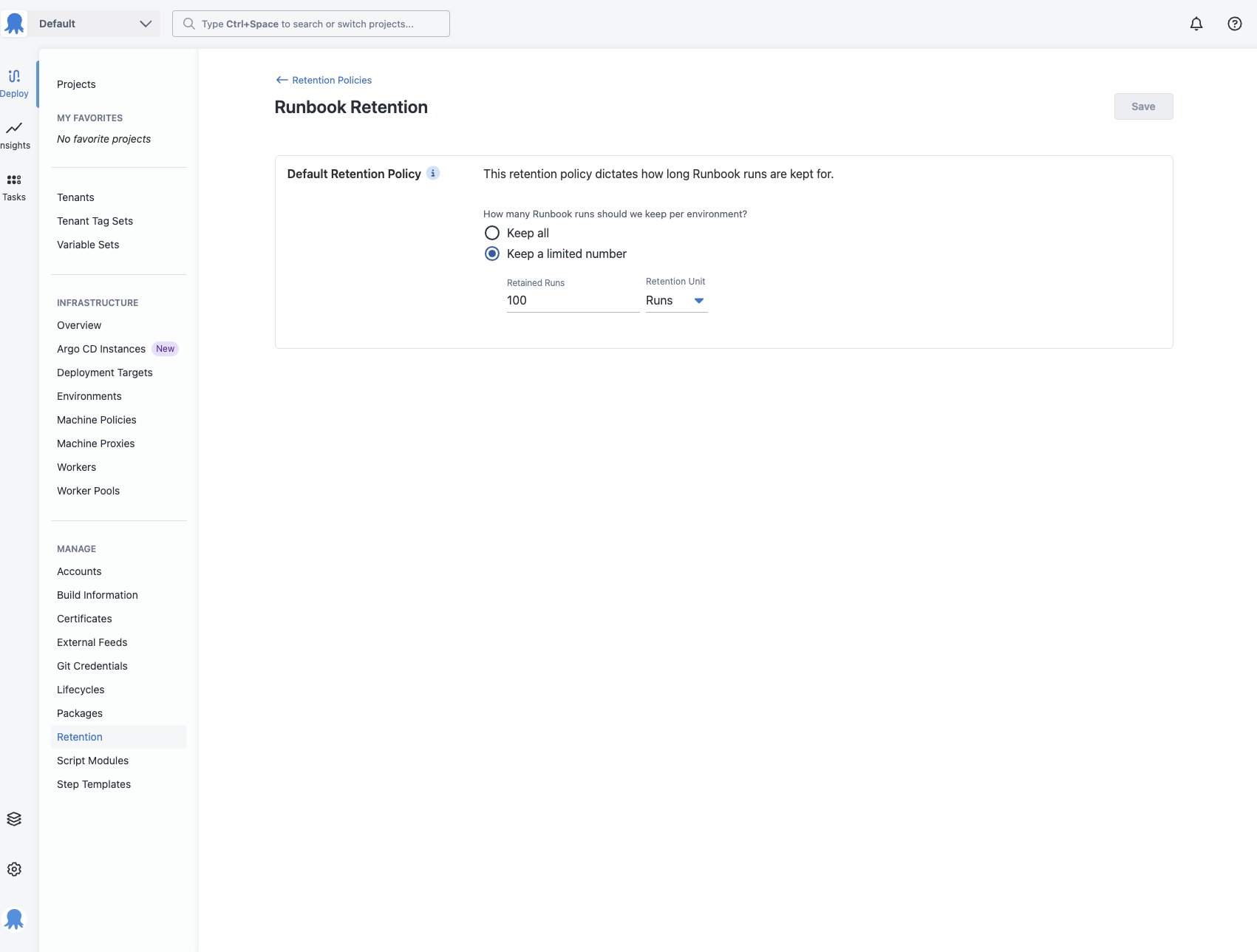
Task: Open Lifecycles page
Action: 81,690
